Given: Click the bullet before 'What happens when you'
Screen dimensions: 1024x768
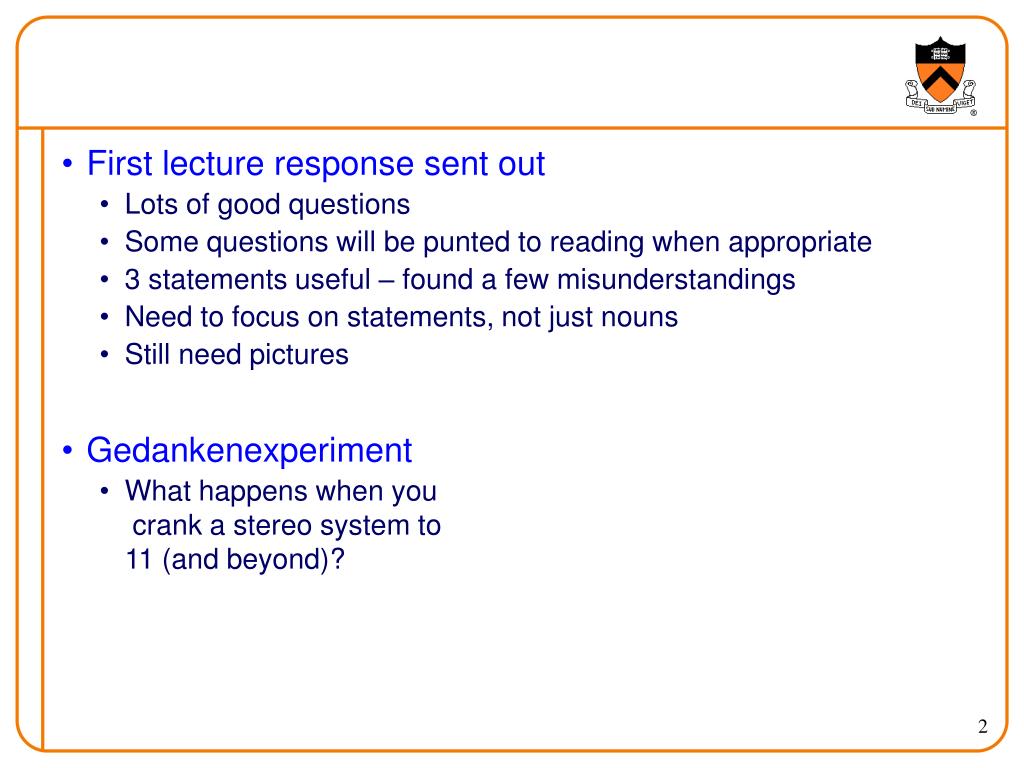Looking at the screenshot, I should tap(105, 491).
